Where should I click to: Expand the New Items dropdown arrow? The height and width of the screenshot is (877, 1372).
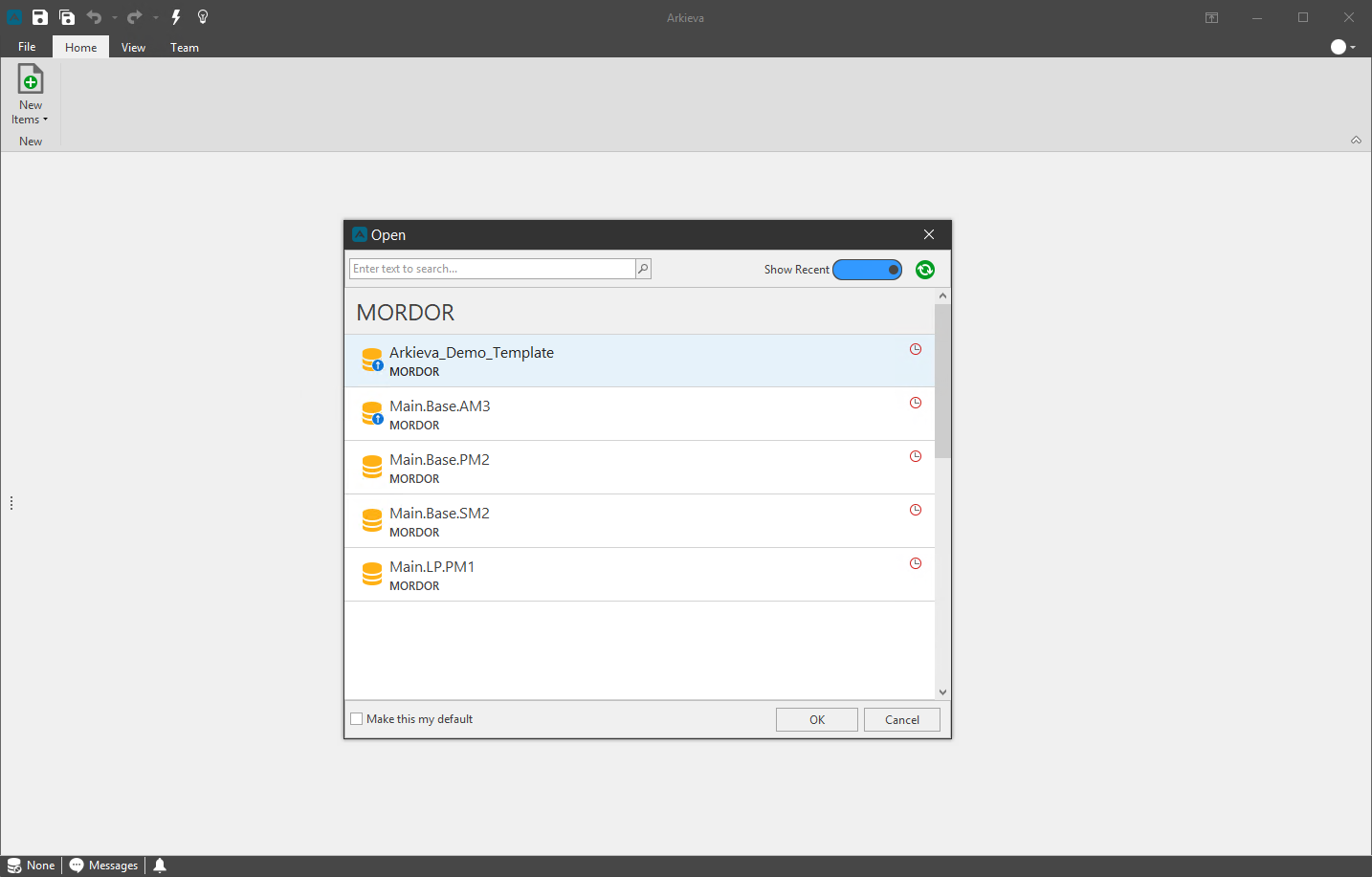click(x=45, y=120)
